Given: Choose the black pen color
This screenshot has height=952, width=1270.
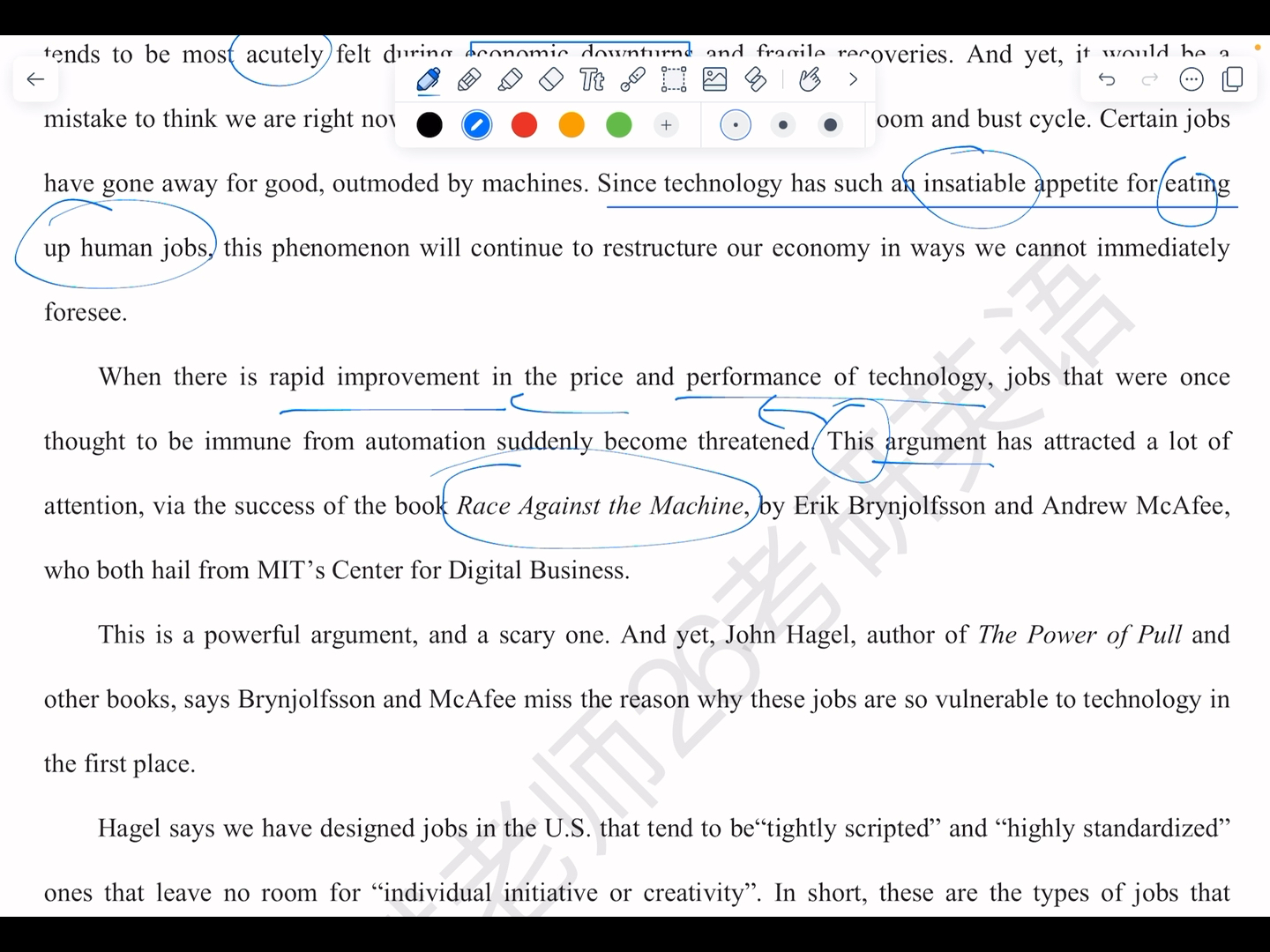Looking at the screenshot, I should pyautogui.click(x=430, y=125).
